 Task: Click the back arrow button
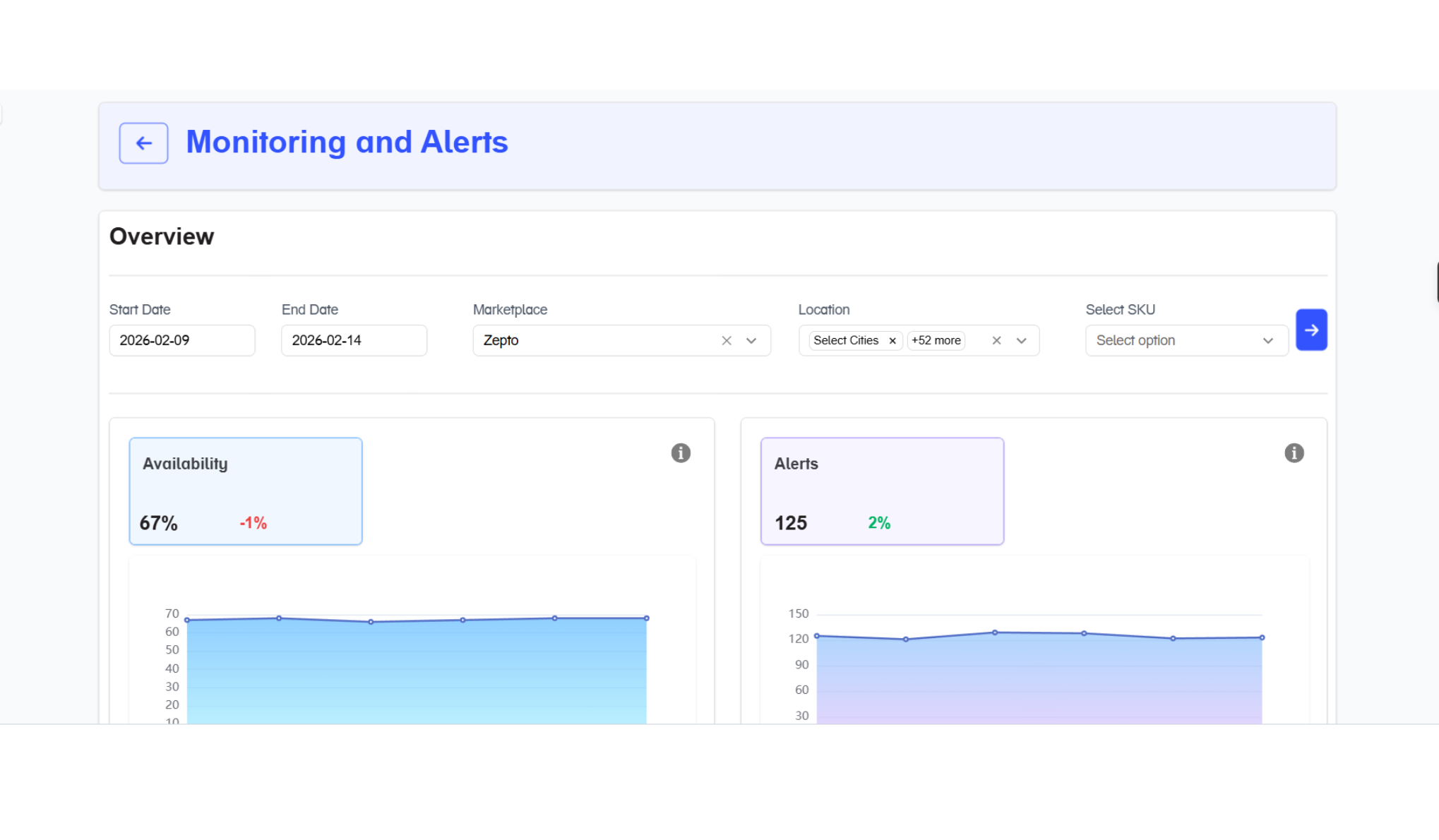(x=143, y=143)
